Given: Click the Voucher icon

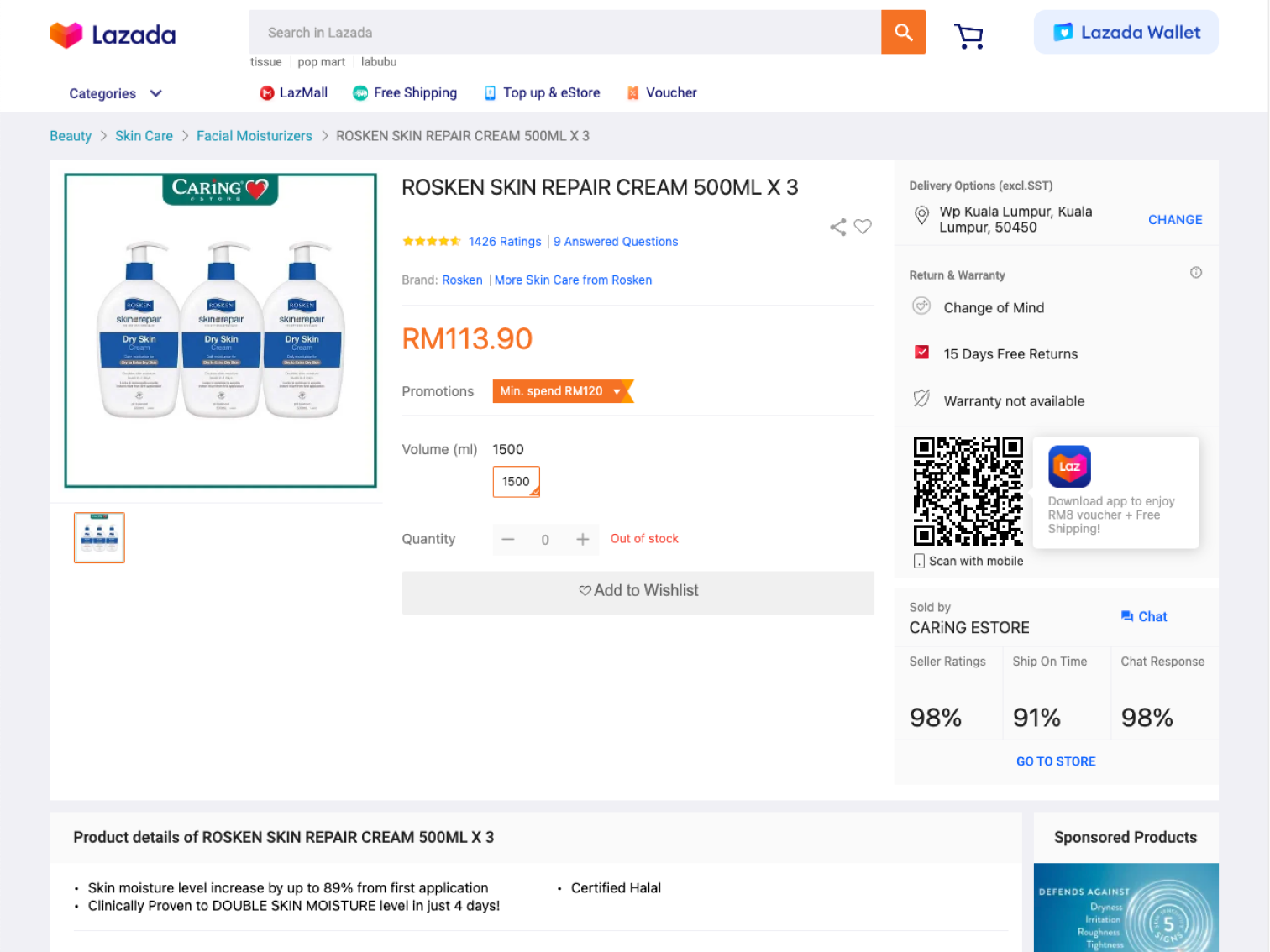Looking at the screenshot, I should point(632,92).
